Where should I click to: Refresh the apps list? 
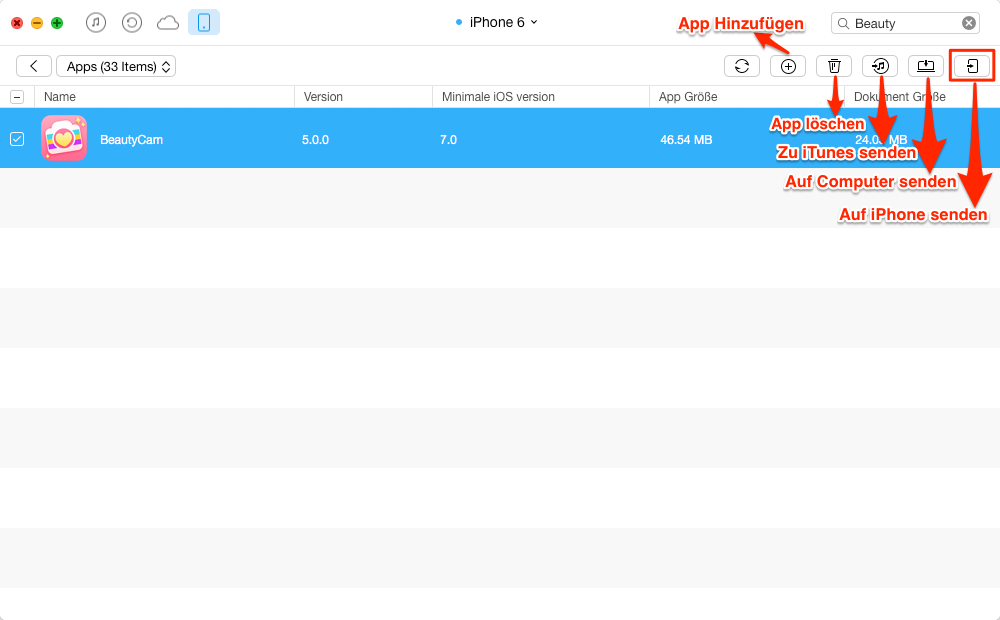coord(742,66)
